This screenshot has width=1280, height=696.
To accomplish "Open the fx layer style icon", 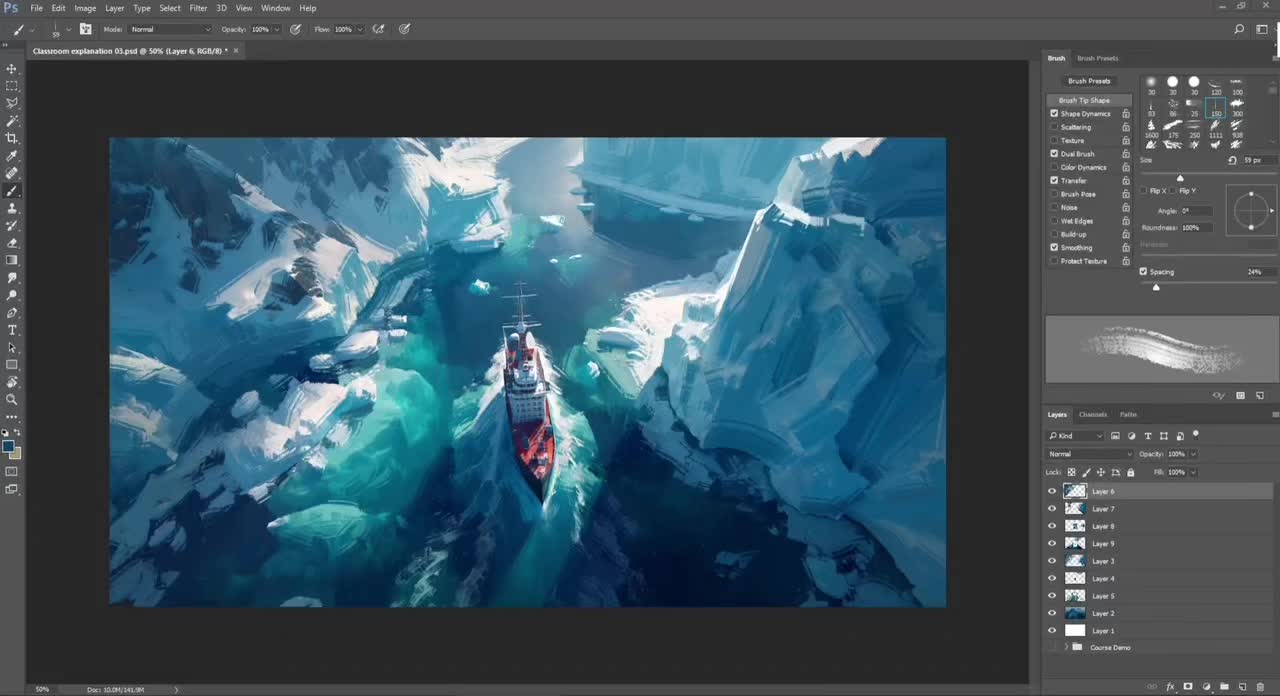I will 1170,687.
